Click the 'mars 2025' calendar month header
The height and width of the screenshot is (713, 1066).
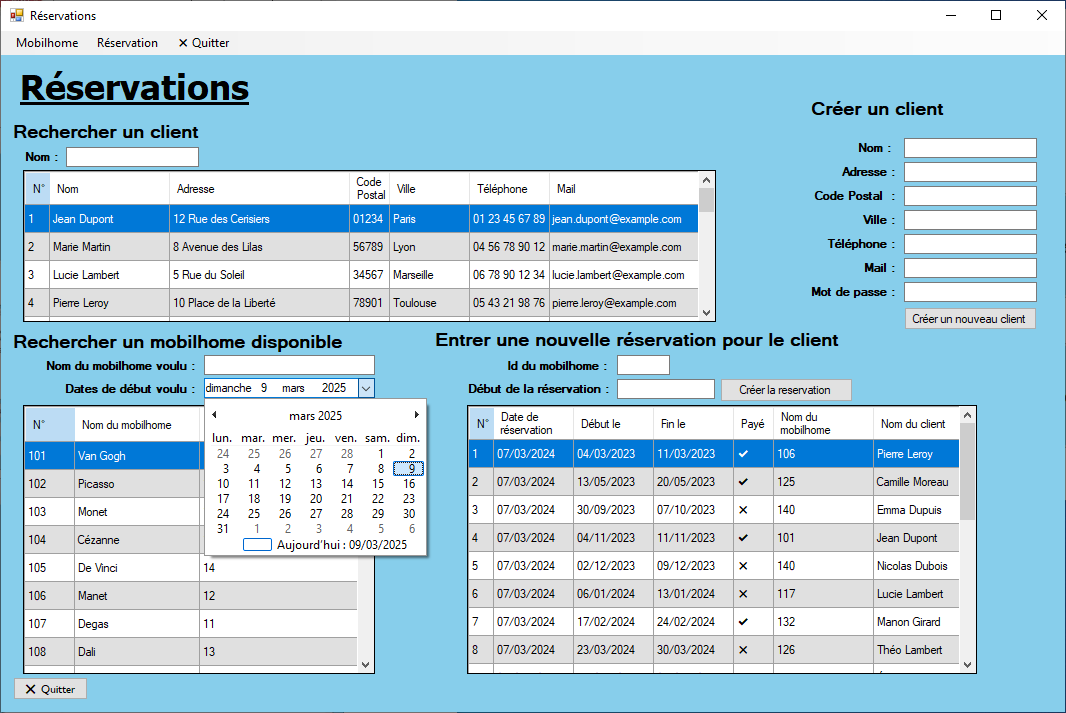pyautogui.click(x=315, y=415)
